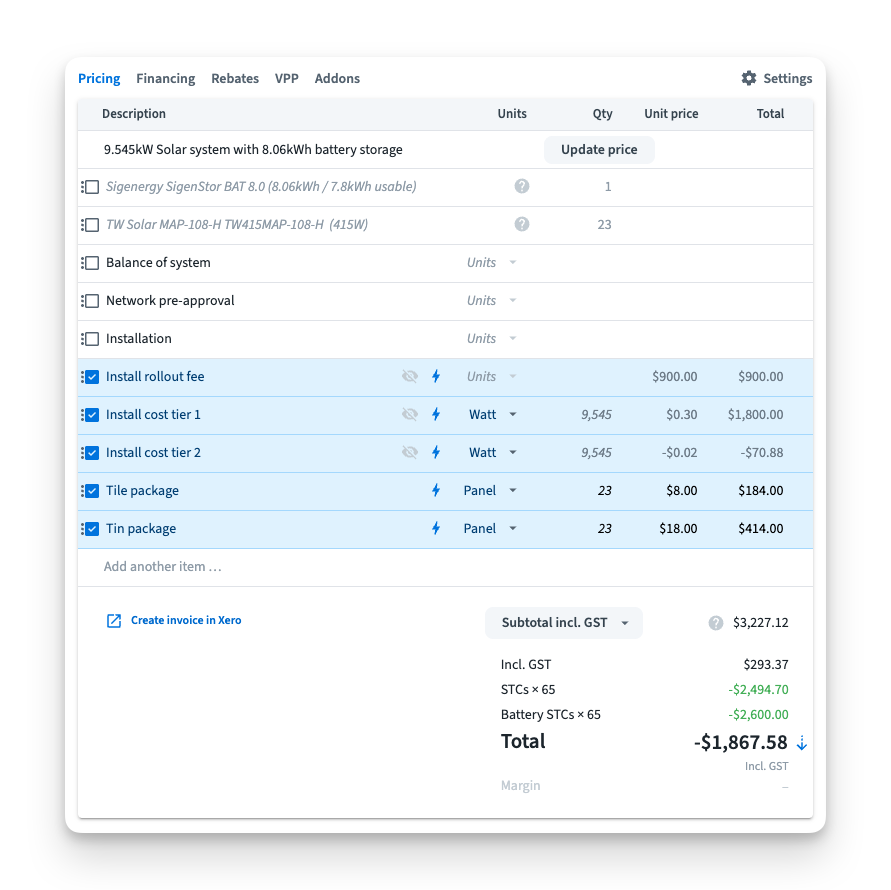Click help icon next to Sigenergy battery row
This screenshot has height=890, width=891.
point(521,186)
